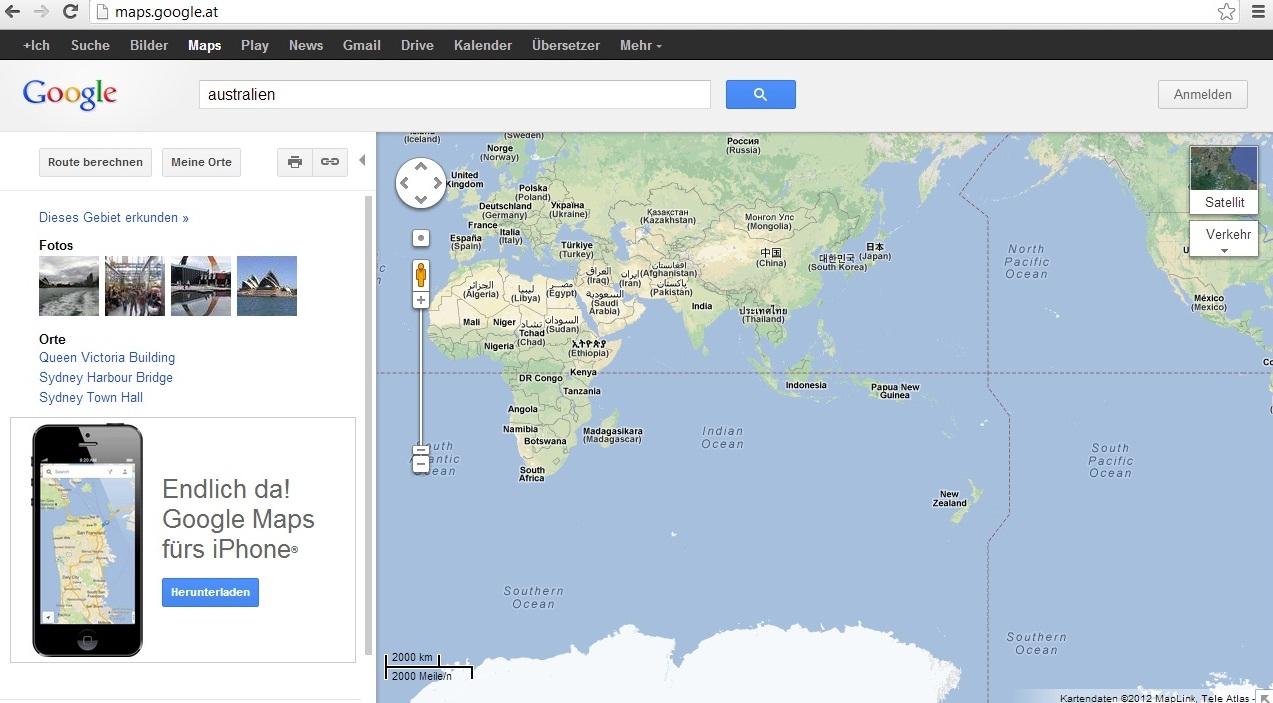Open Übersetzer in the top bar
The width and height of the screenshot is (1273, 703).
[566, 45]
